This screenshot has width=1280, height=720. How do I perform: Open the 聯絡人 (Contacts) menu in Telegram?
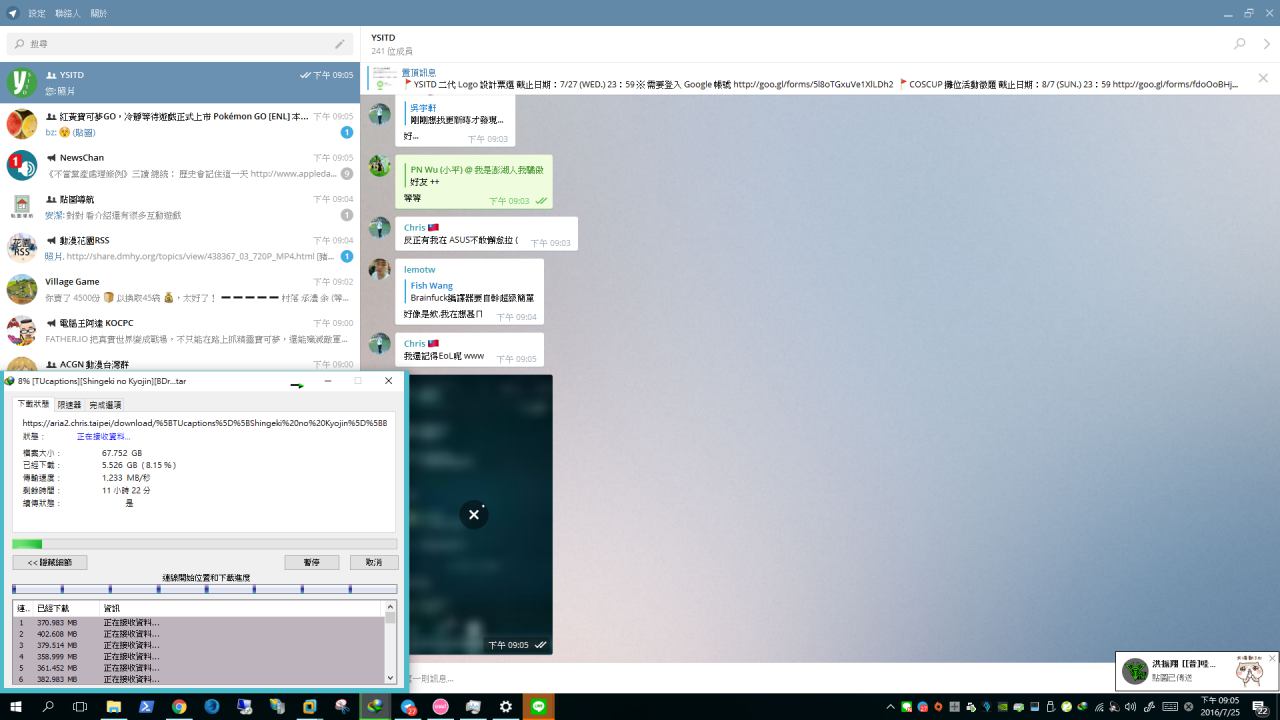68,13
